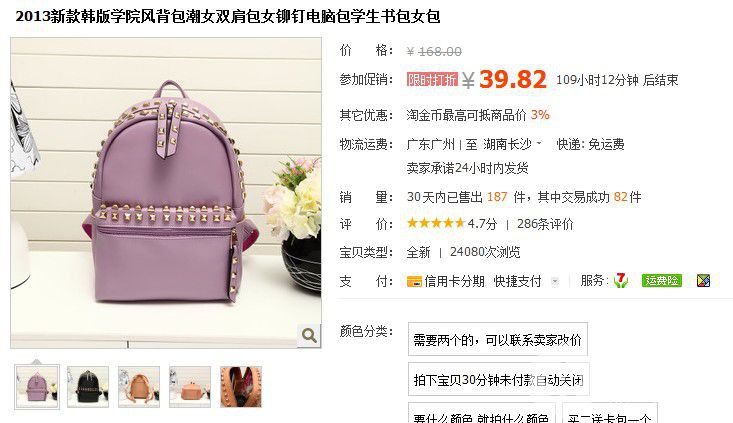Click the 187 sold count link

click(x=497, y=197)
